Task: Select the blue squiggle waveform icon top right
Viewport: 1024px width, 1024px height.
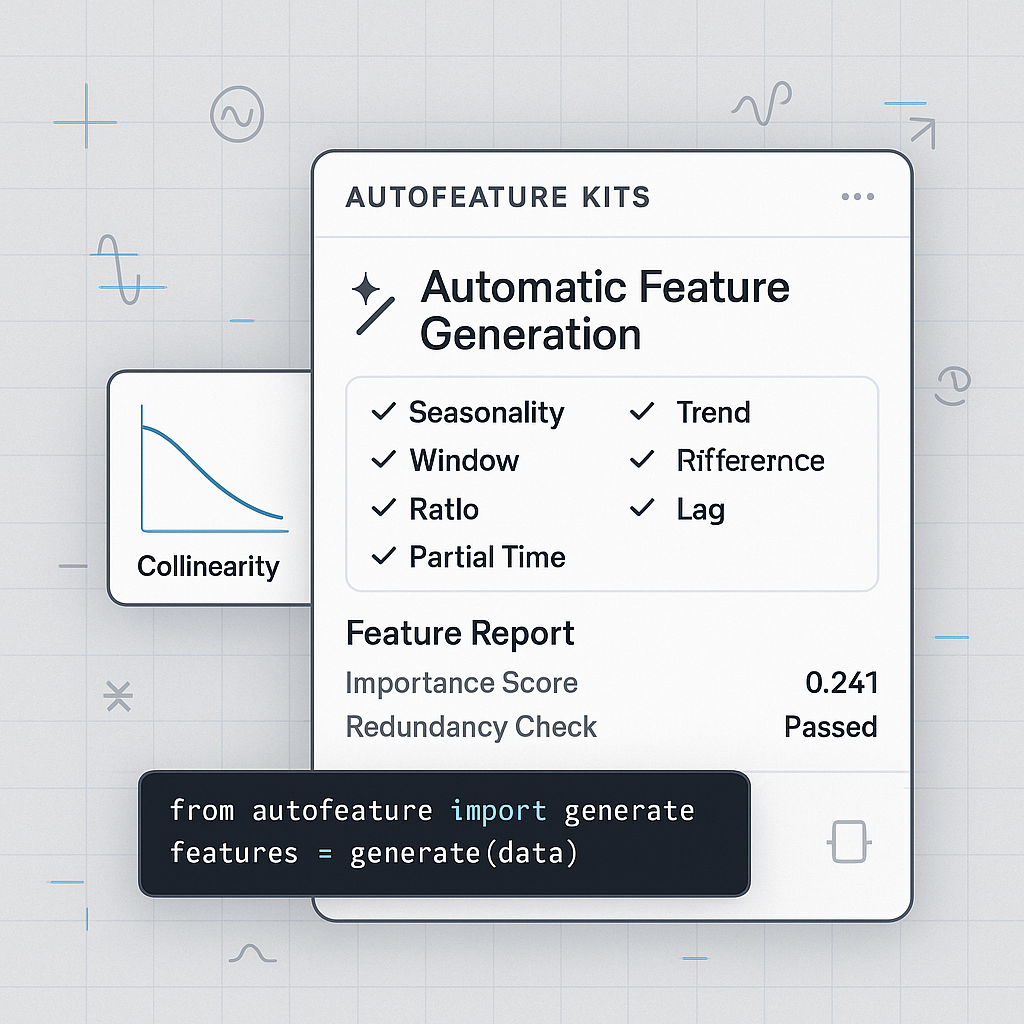Action: (762, 100)
